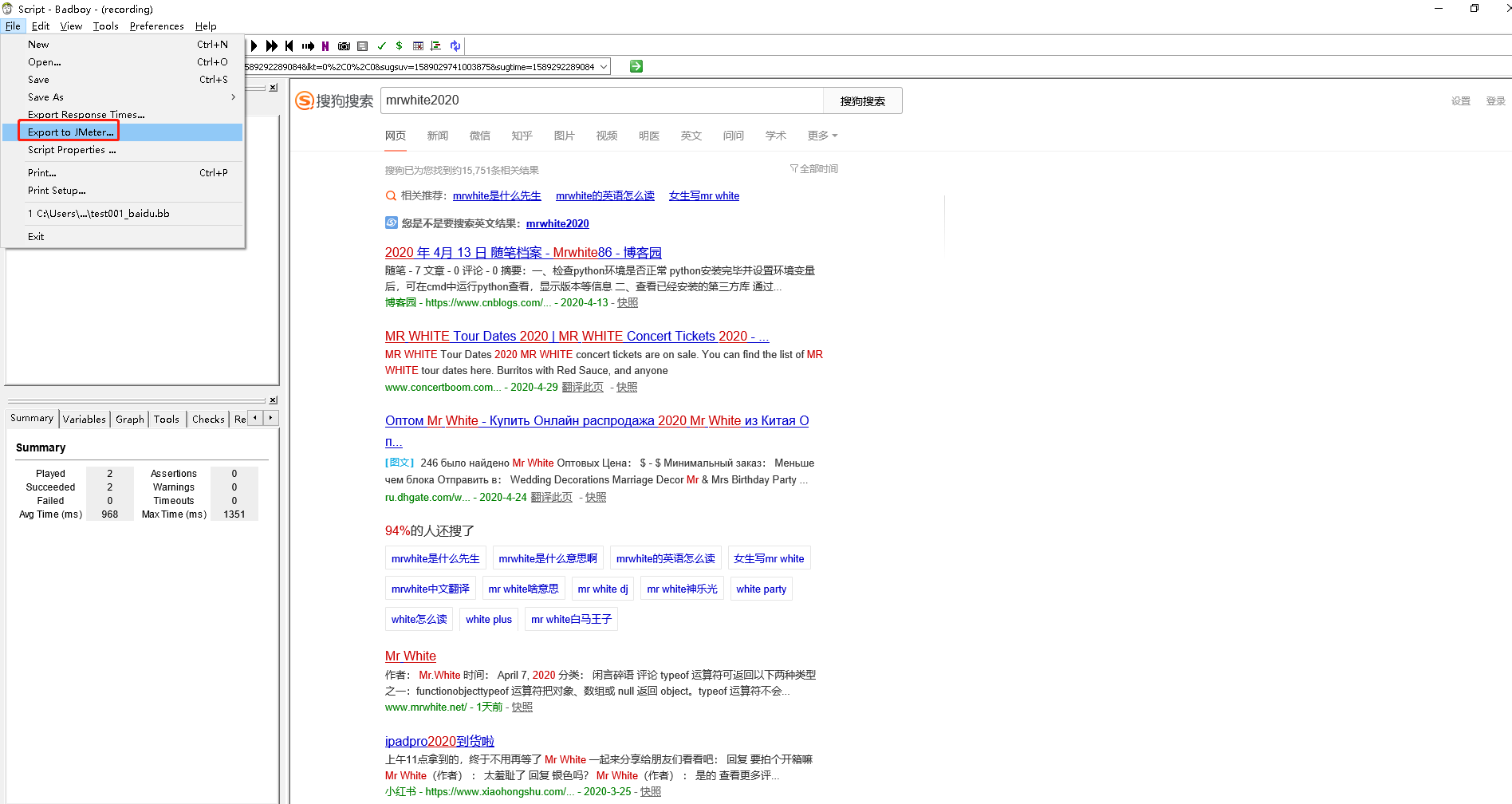This screenshot has width=1512, height=804.
Task: Click the 搜狗搜索 search button
Action: pos(862,101)
